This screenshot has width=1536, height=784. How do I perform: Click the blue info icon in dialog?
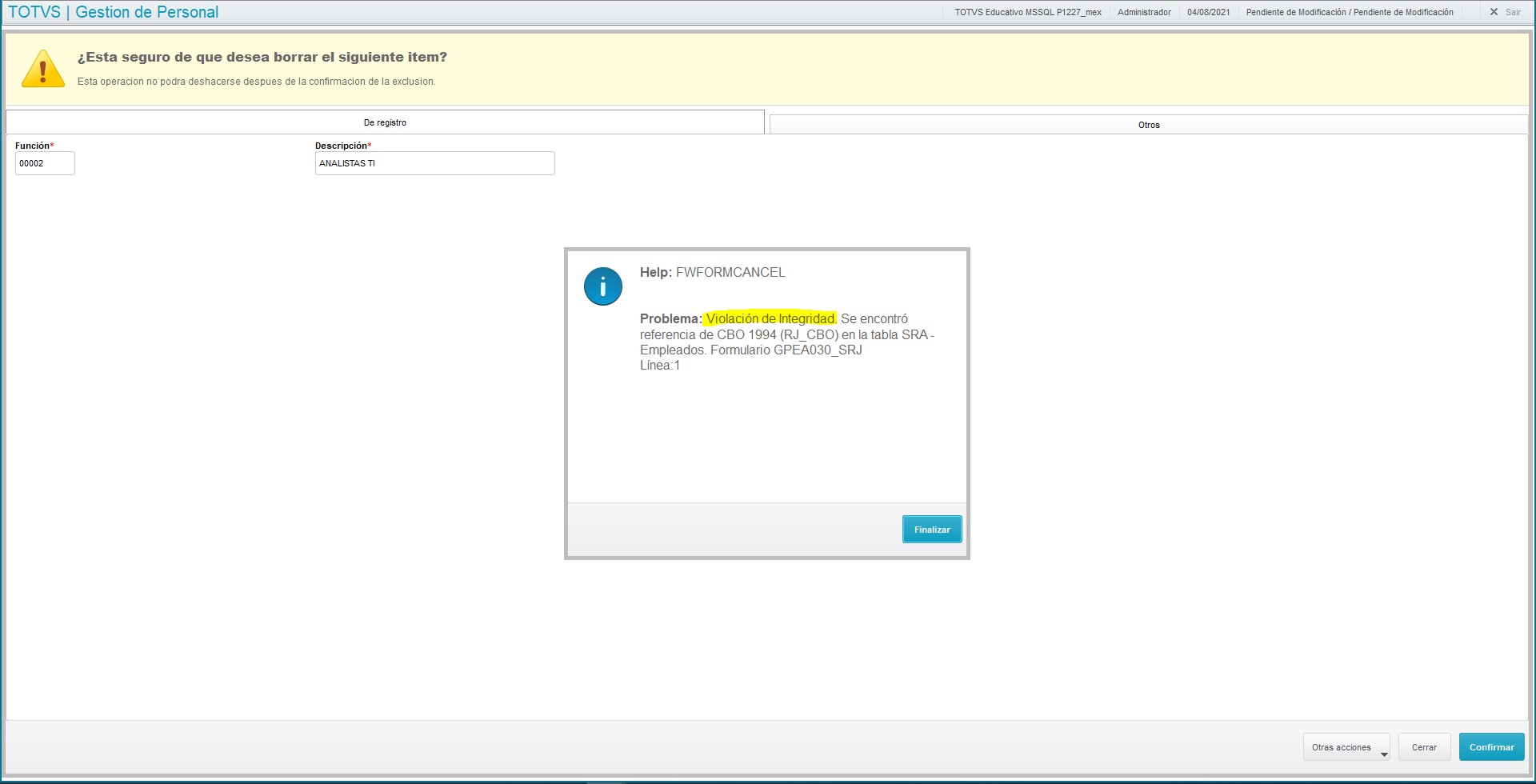(x=603, y=286)
